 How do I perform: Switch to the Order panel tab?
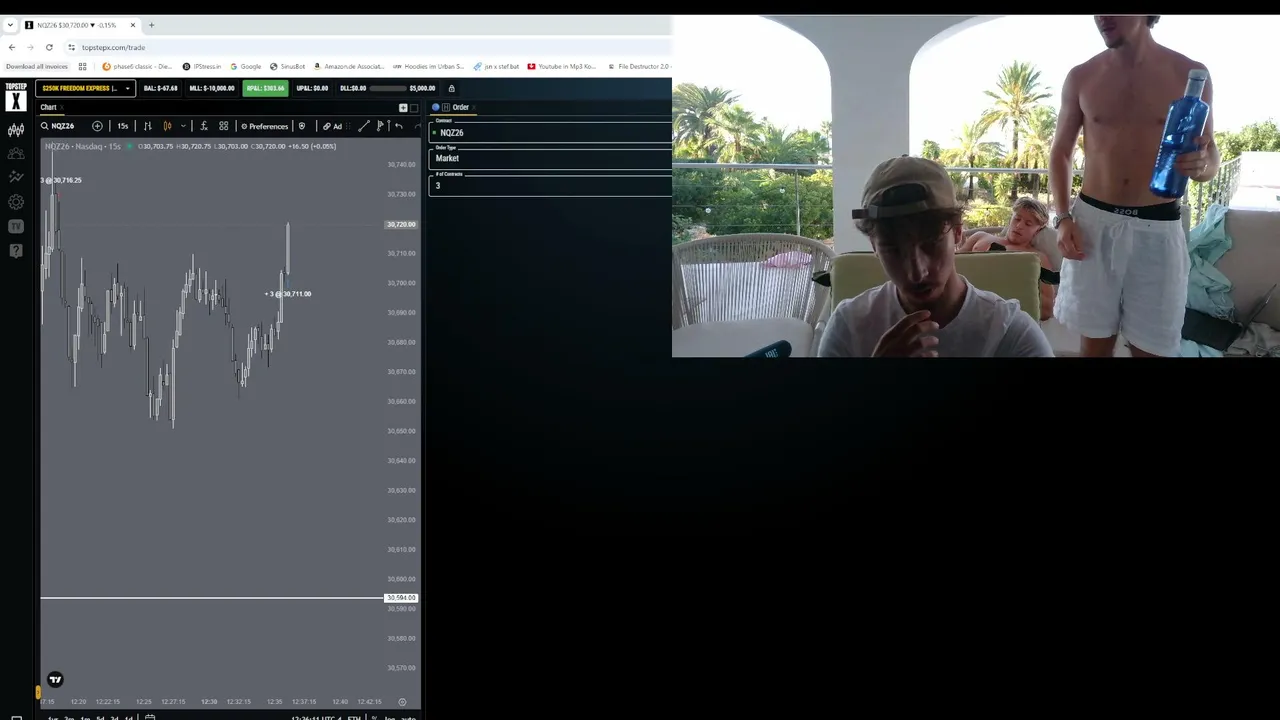tap(460, 107)
